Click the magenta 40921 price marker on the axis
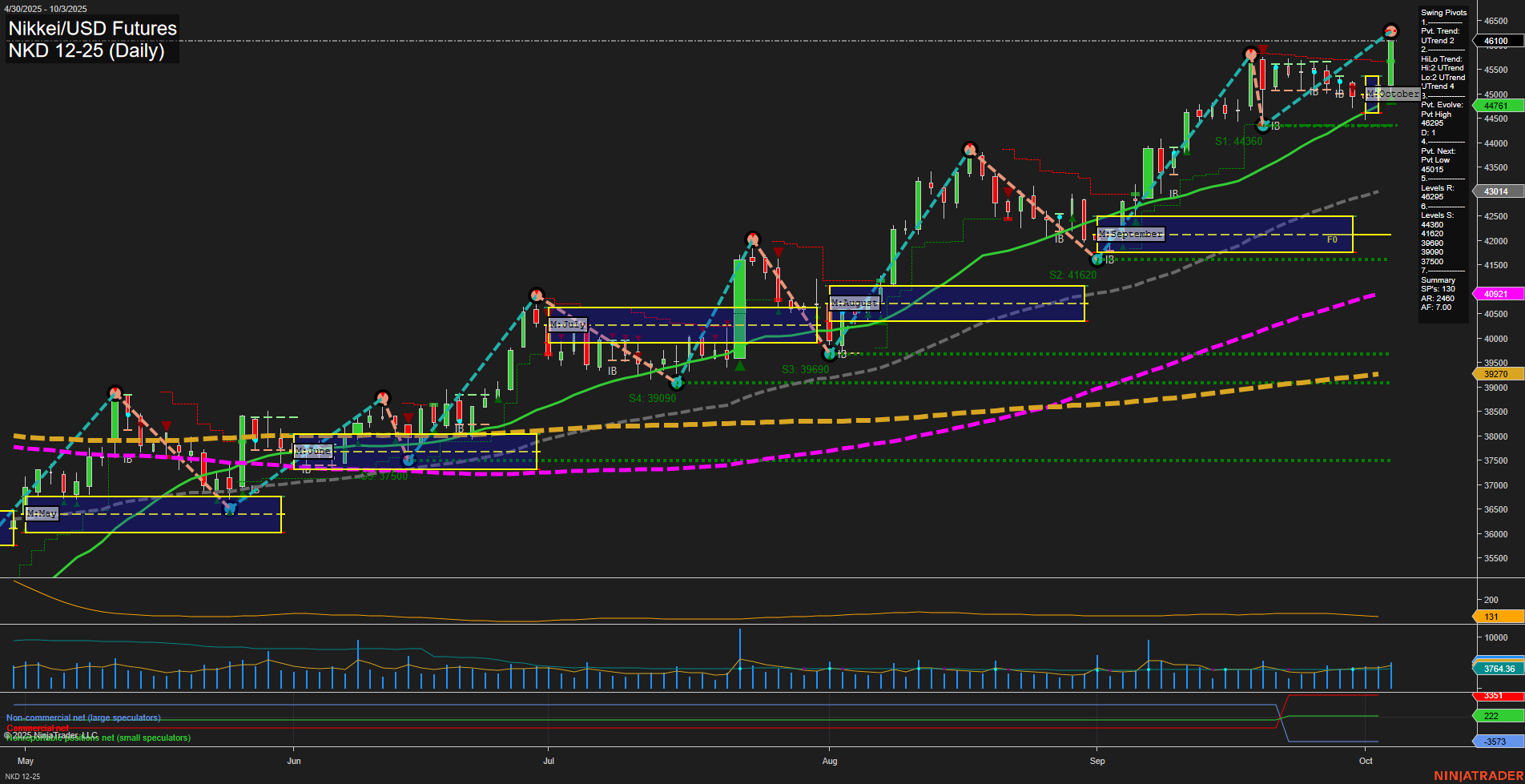Image resolution: width=1525 pixels, height=784 pixels. tap(1497, 294)
